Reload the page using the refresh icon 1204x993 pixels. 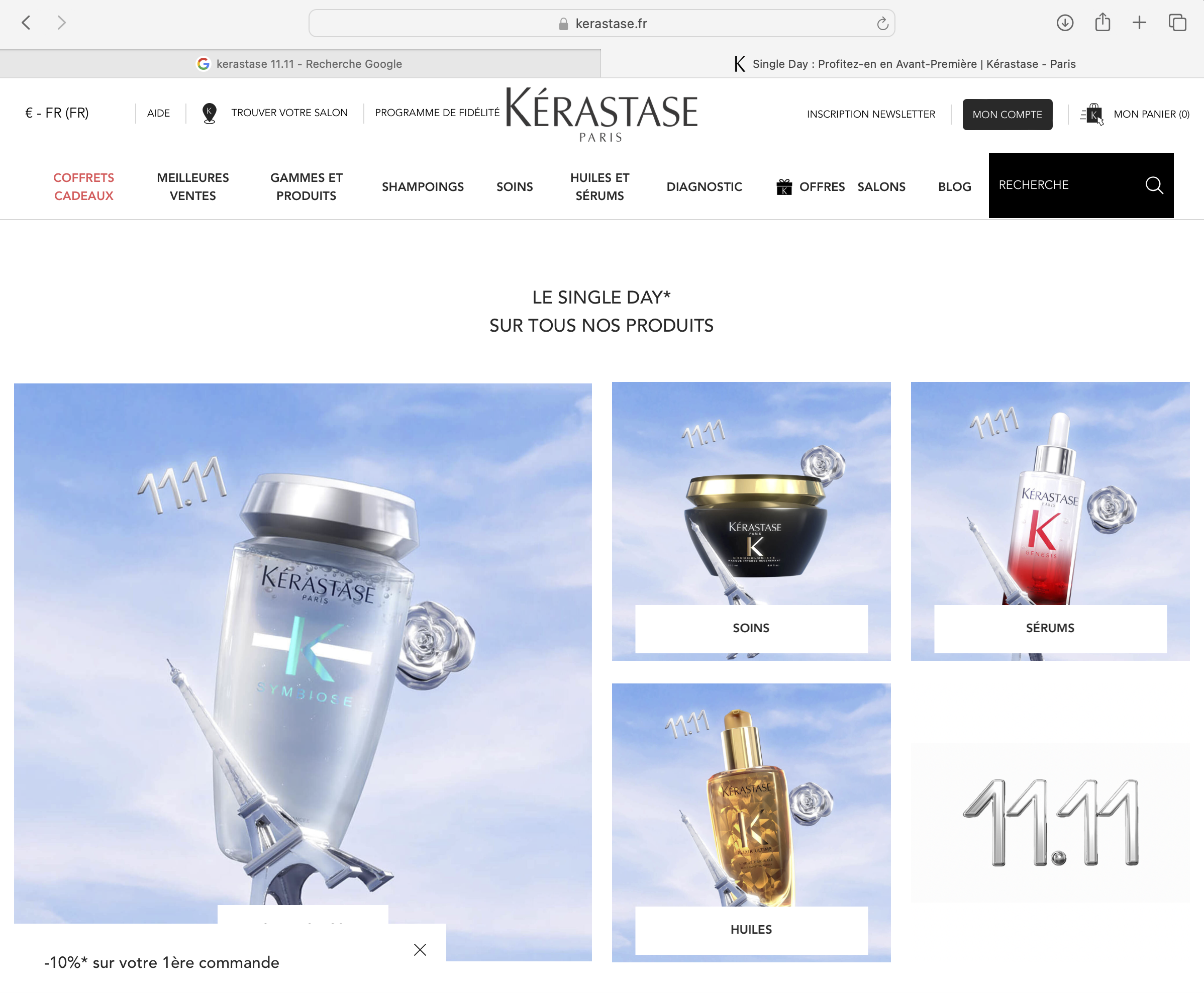[882, 24]
